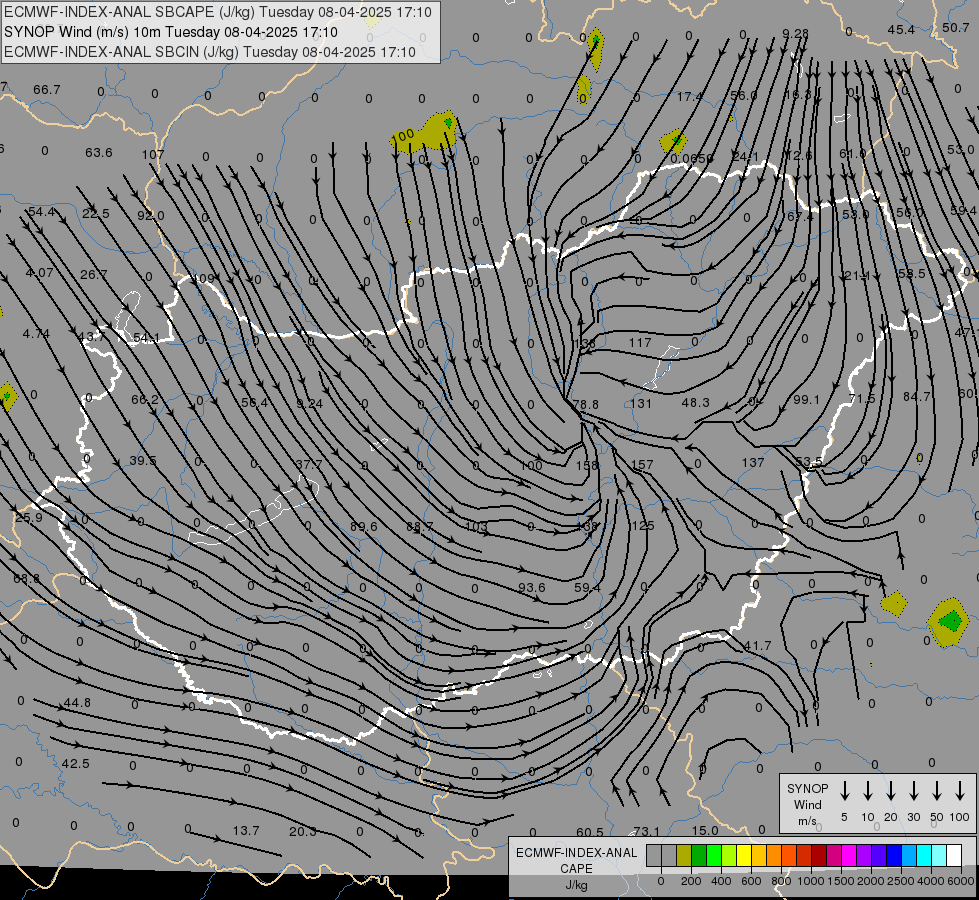
Task: Click the CAPE value 117
Action: [640, 342]
